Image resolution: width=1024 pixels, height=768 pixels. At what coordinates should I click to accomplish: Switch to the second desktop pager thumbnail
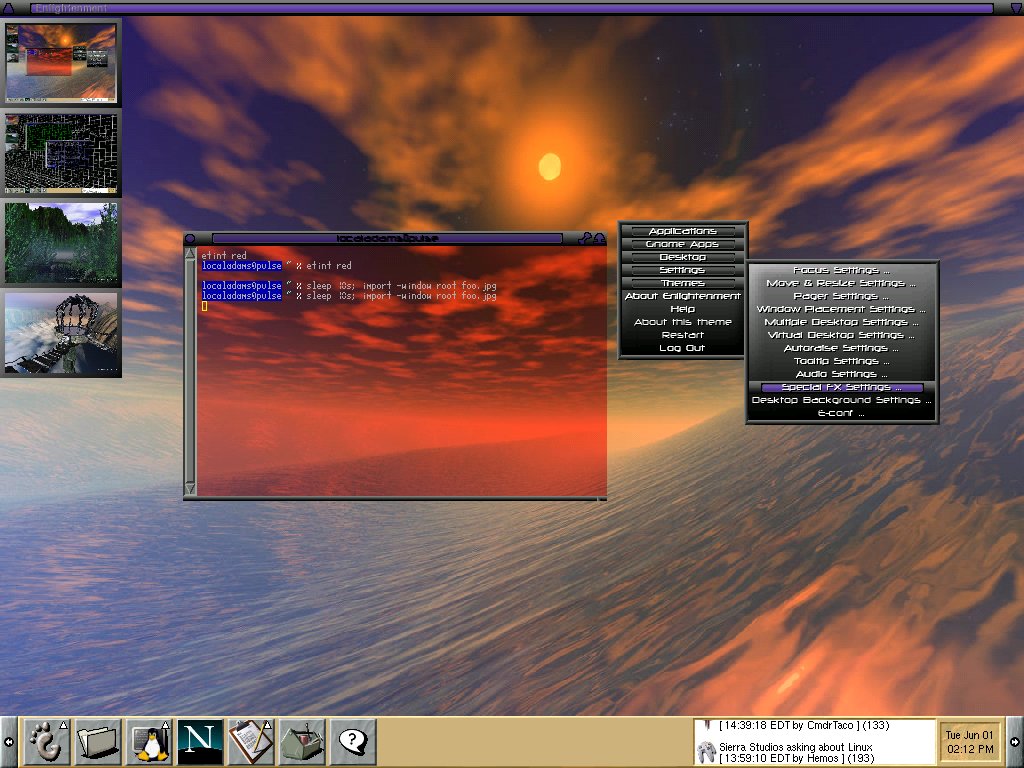pyautogui.click(x=61, y=154)
